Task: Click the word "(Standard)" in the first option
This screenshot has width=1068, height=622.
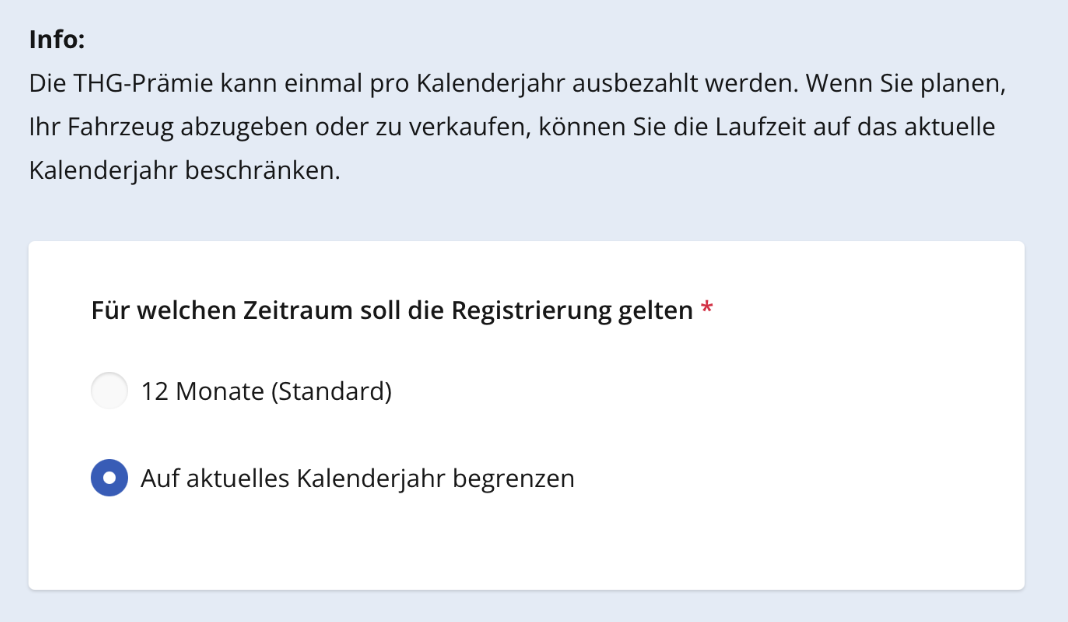Action: click(331, 391)
